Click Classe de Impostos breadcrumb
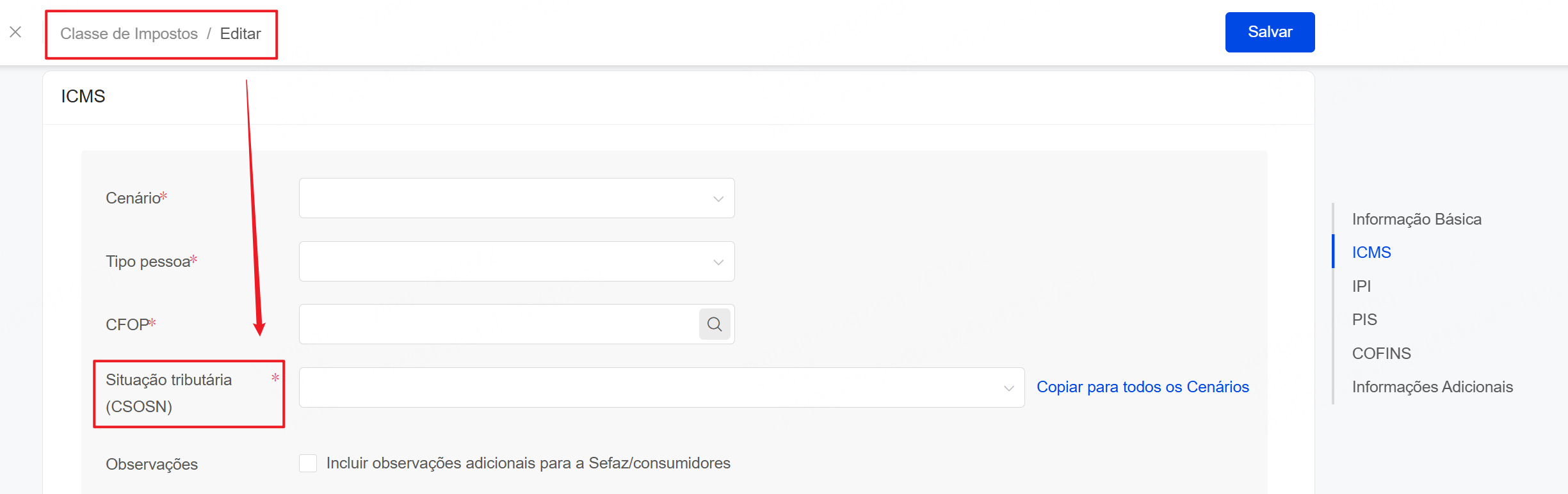This screenshot has height=494, width=1568. [x=129, y=34]
